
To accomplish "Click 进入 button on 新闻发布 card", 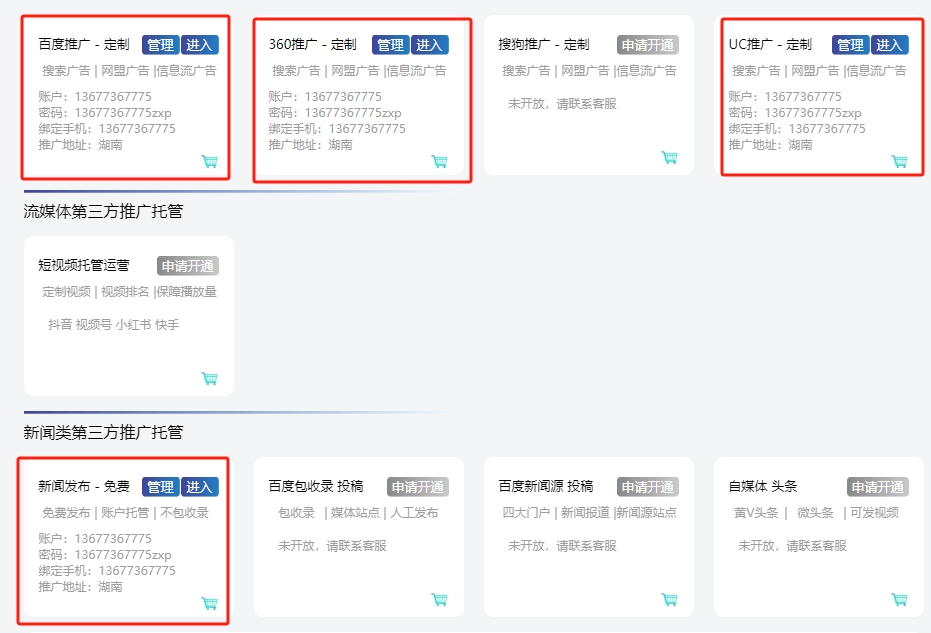I will (x=200, y=487).
